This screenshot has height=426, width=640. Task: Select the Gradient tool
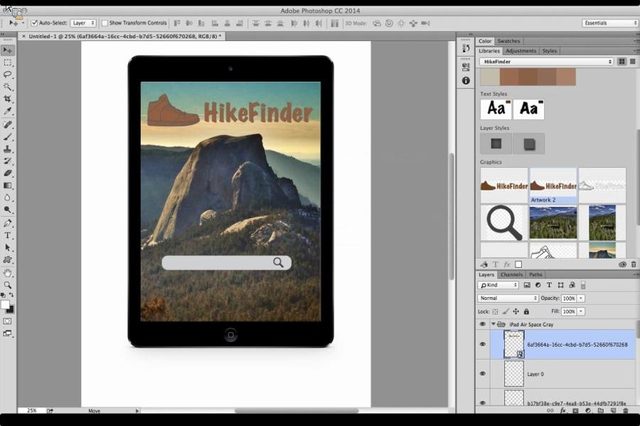tap(7, 186)
